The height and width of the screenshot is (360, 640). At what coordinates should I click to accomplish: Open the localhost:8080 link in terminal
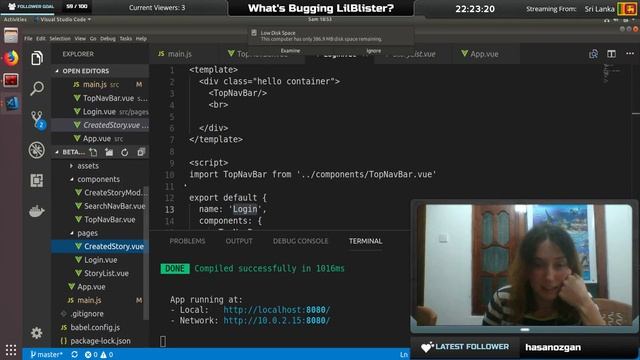pos(277,310)
